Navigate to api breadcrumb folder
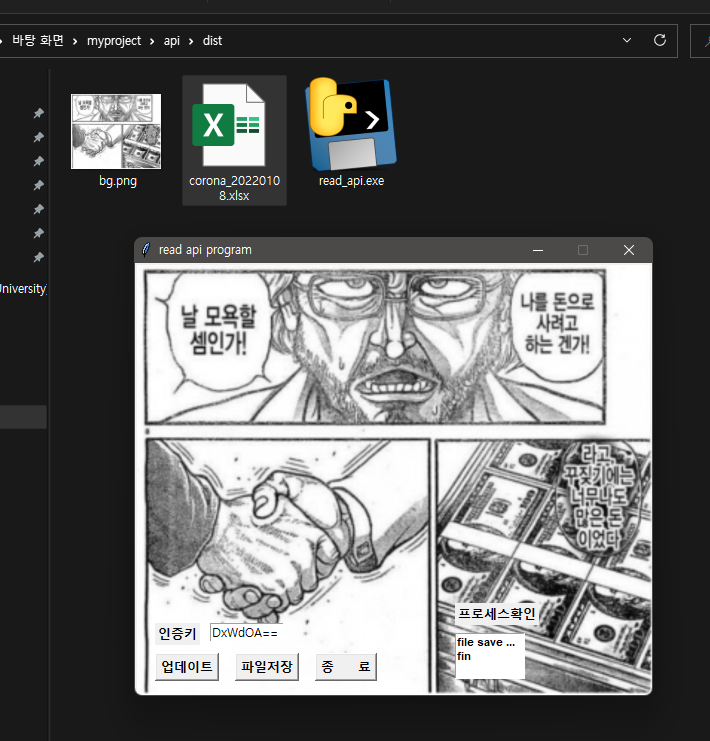The height and width of the screenshot is (741, 710). click(172, 41)
